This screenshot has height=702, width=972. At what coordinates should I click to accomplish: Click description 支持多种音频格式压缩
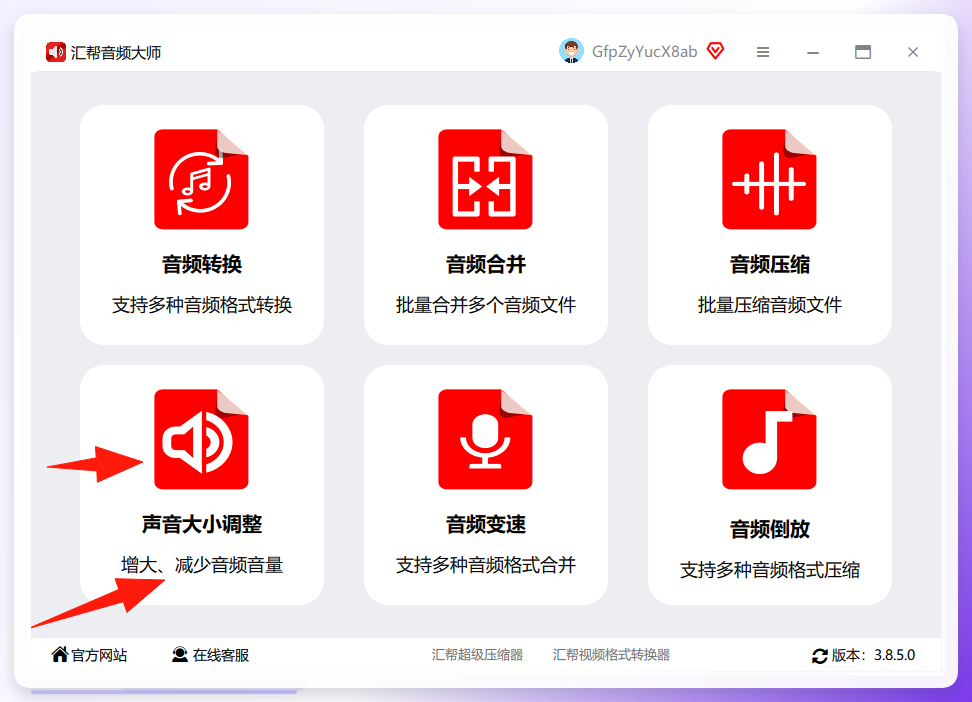click(x=769, y=570)
